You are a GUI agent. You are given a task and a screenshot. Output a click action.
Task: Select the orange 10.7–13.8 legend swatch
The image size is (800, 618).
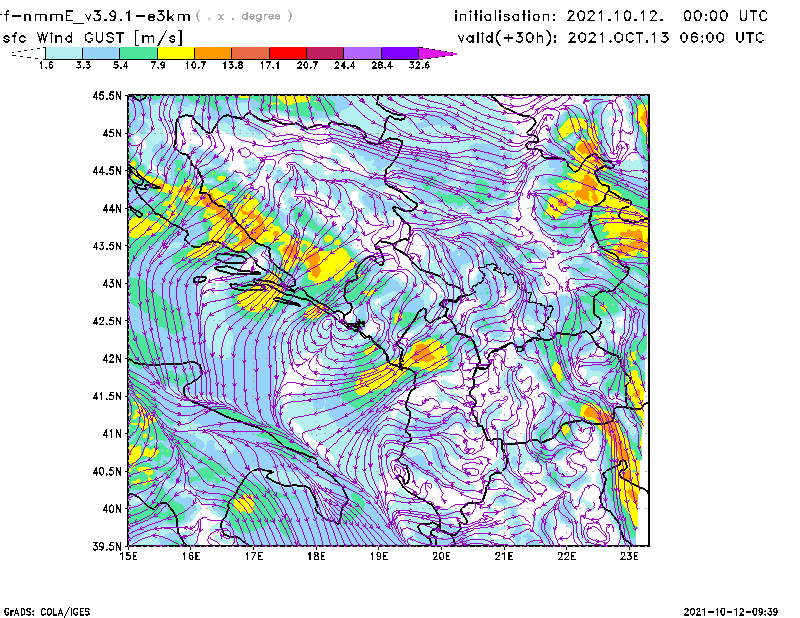[213, 53]
